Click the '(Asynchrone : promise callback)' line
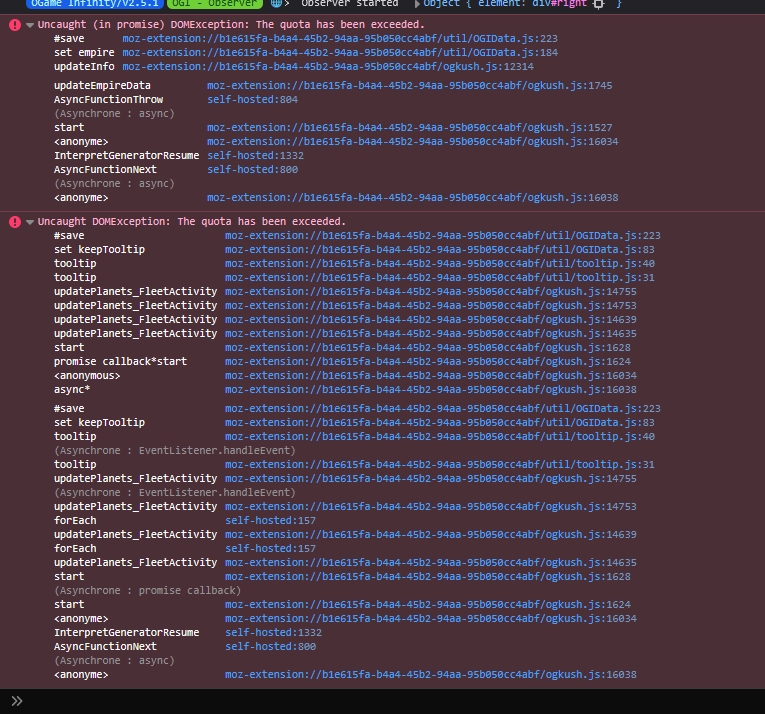Screen dimensions: 765x714 pos(147,591)
